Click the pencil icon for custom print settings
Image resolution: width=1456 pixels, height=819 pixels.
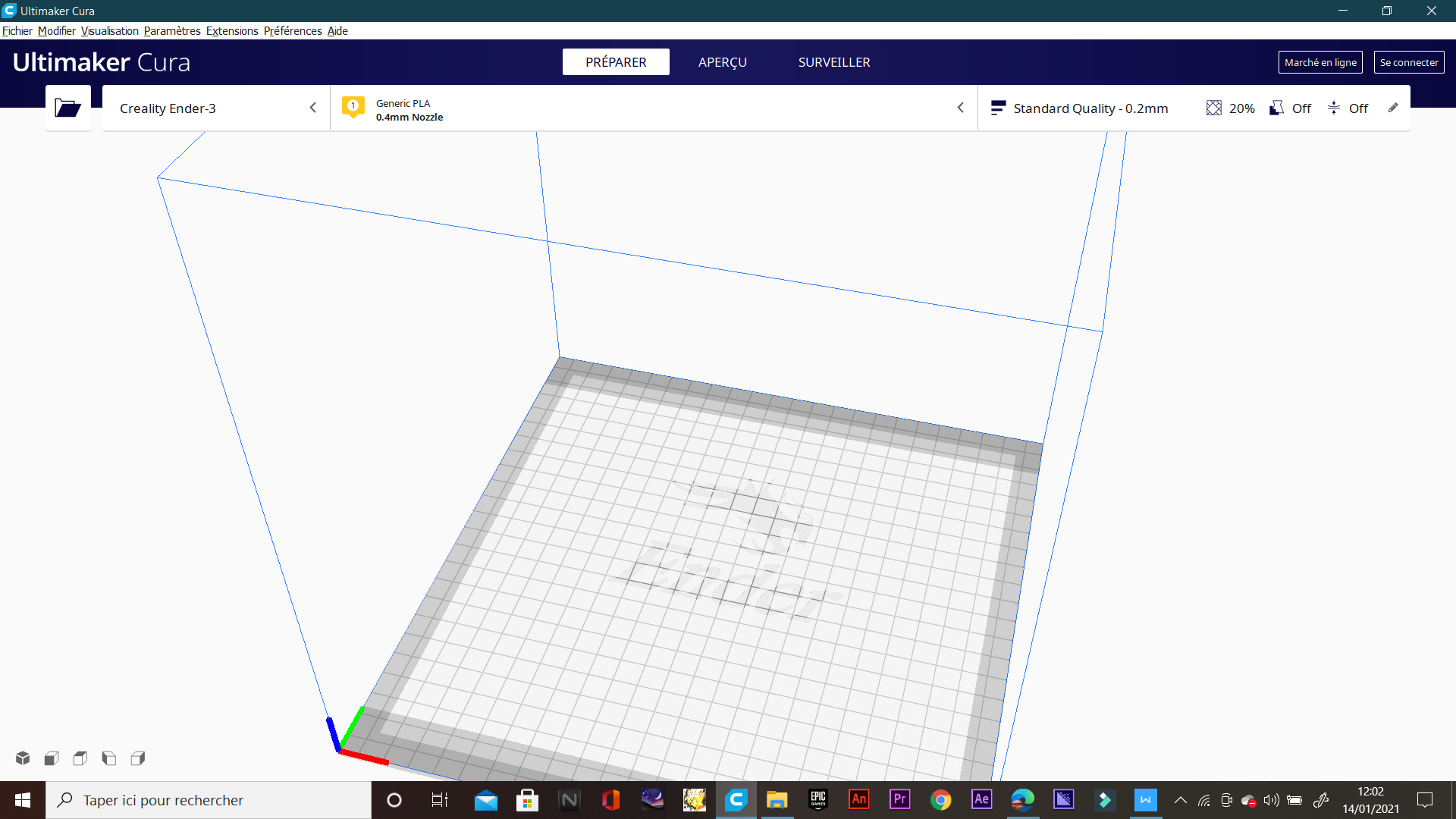tap(1393, 108)
